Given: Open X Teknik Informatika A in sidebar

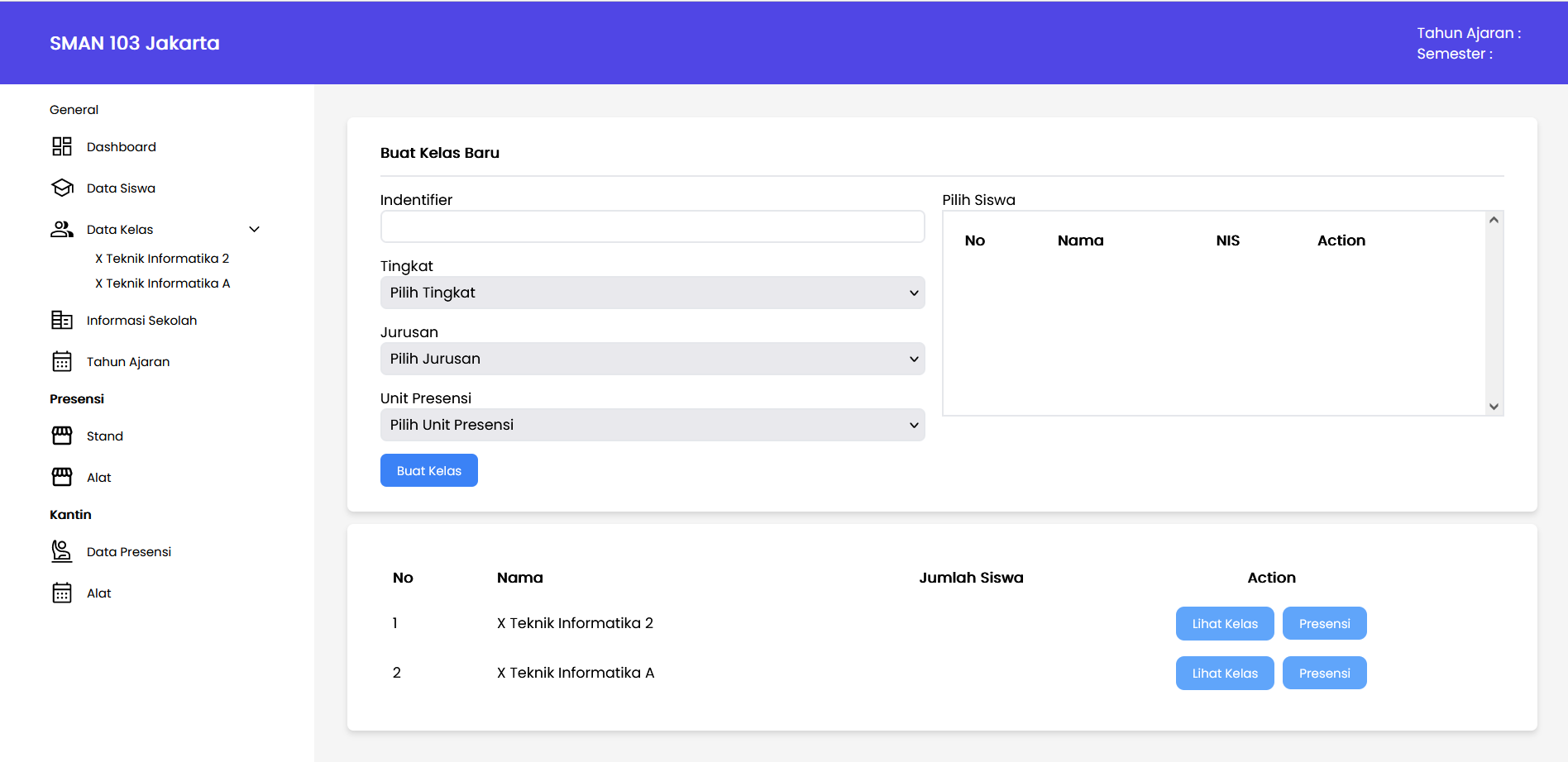Looking at the screenshot, I should [163, 283].
